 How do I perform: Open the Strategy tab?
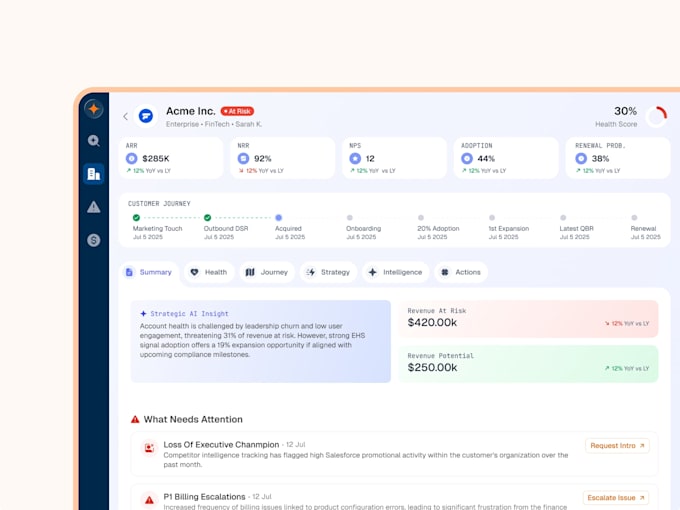328,272
